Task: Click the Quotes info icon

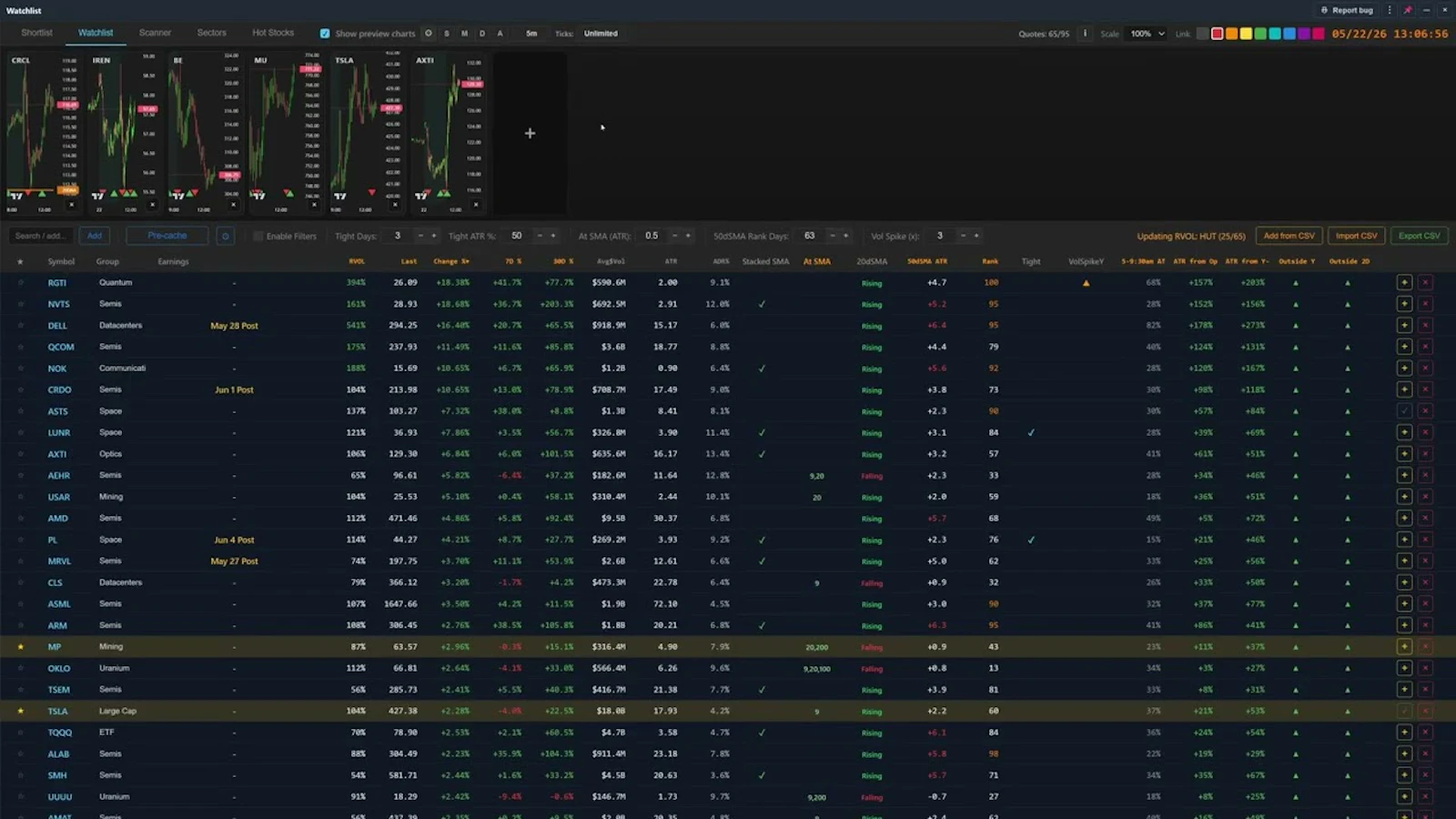Action: coord(1084,34)
